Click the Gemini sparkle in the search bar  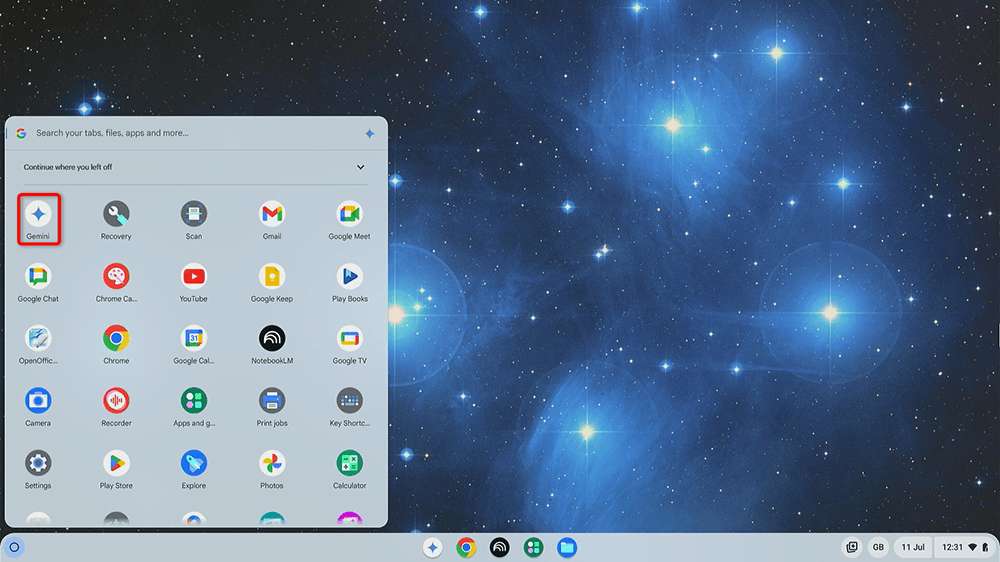370,133
